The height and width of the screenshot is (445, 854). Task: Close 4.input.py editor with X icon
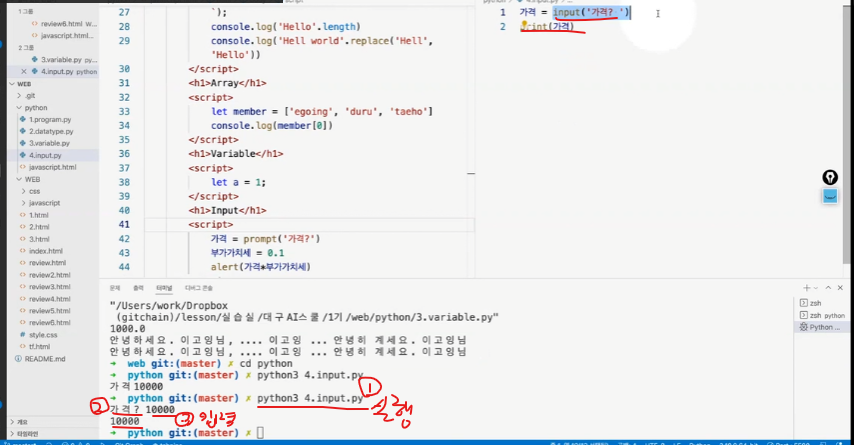[x=23, y=71]
